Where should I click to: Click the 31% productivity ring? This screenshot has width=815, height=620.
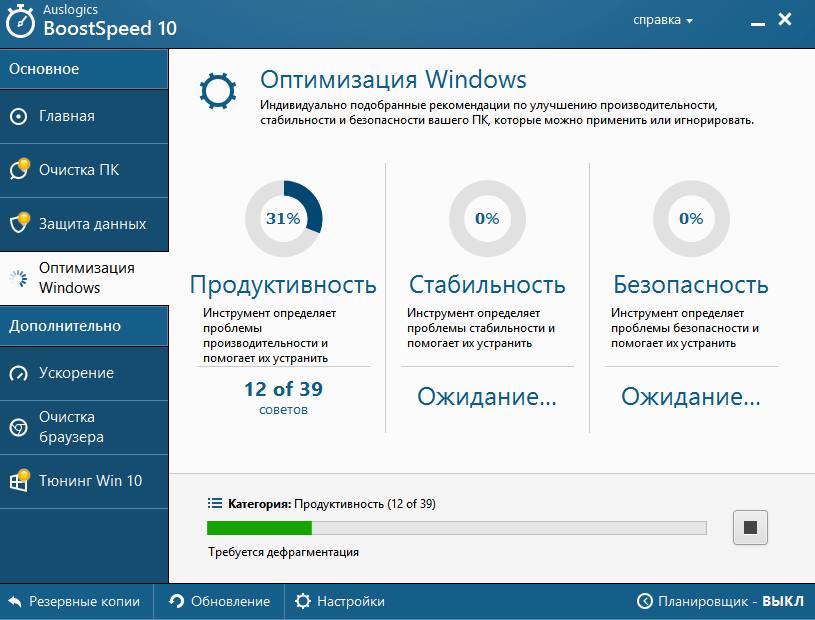click(283, 218)
